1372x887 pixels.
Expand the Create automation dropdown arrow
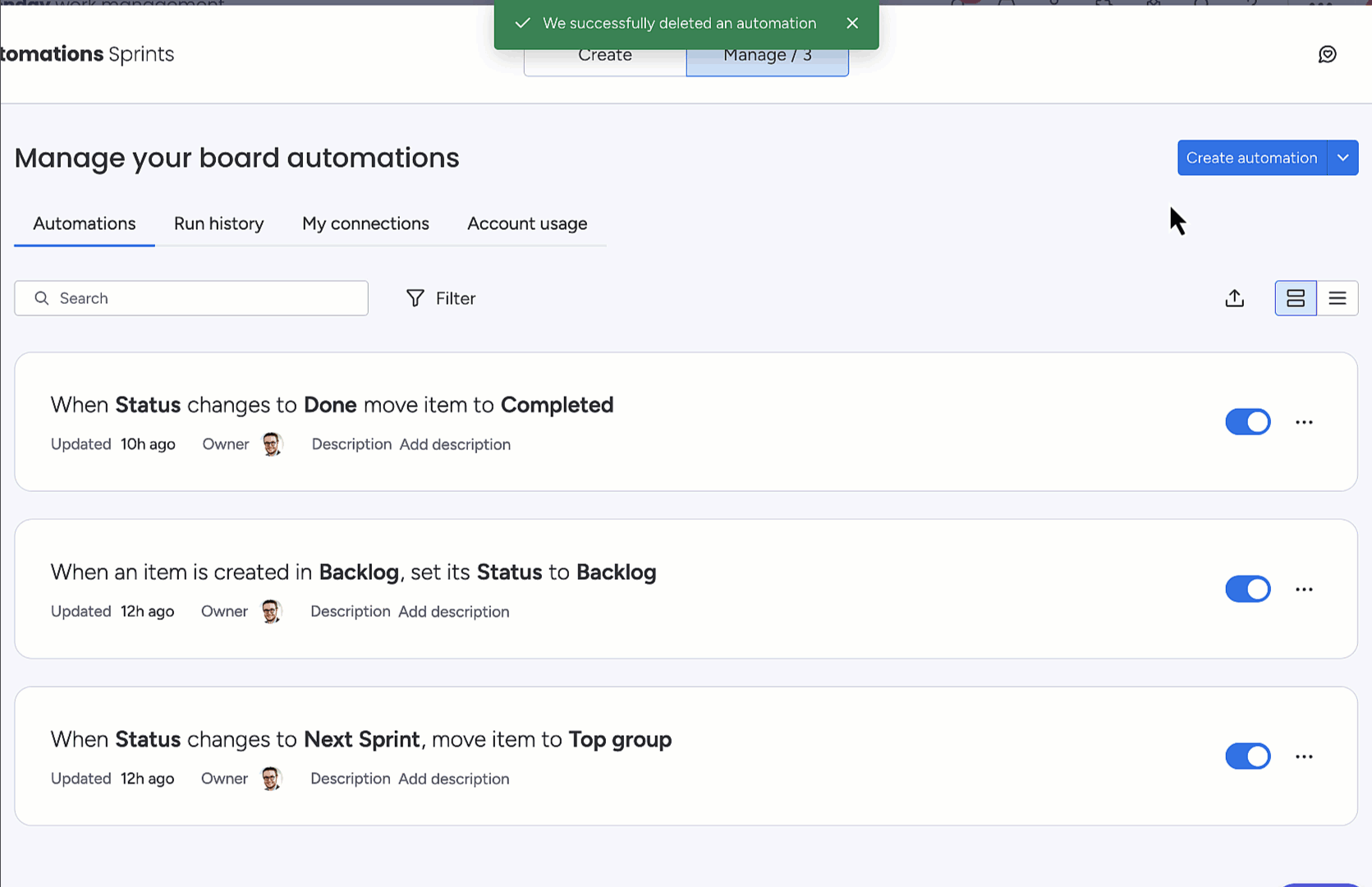click(1342, 158)
